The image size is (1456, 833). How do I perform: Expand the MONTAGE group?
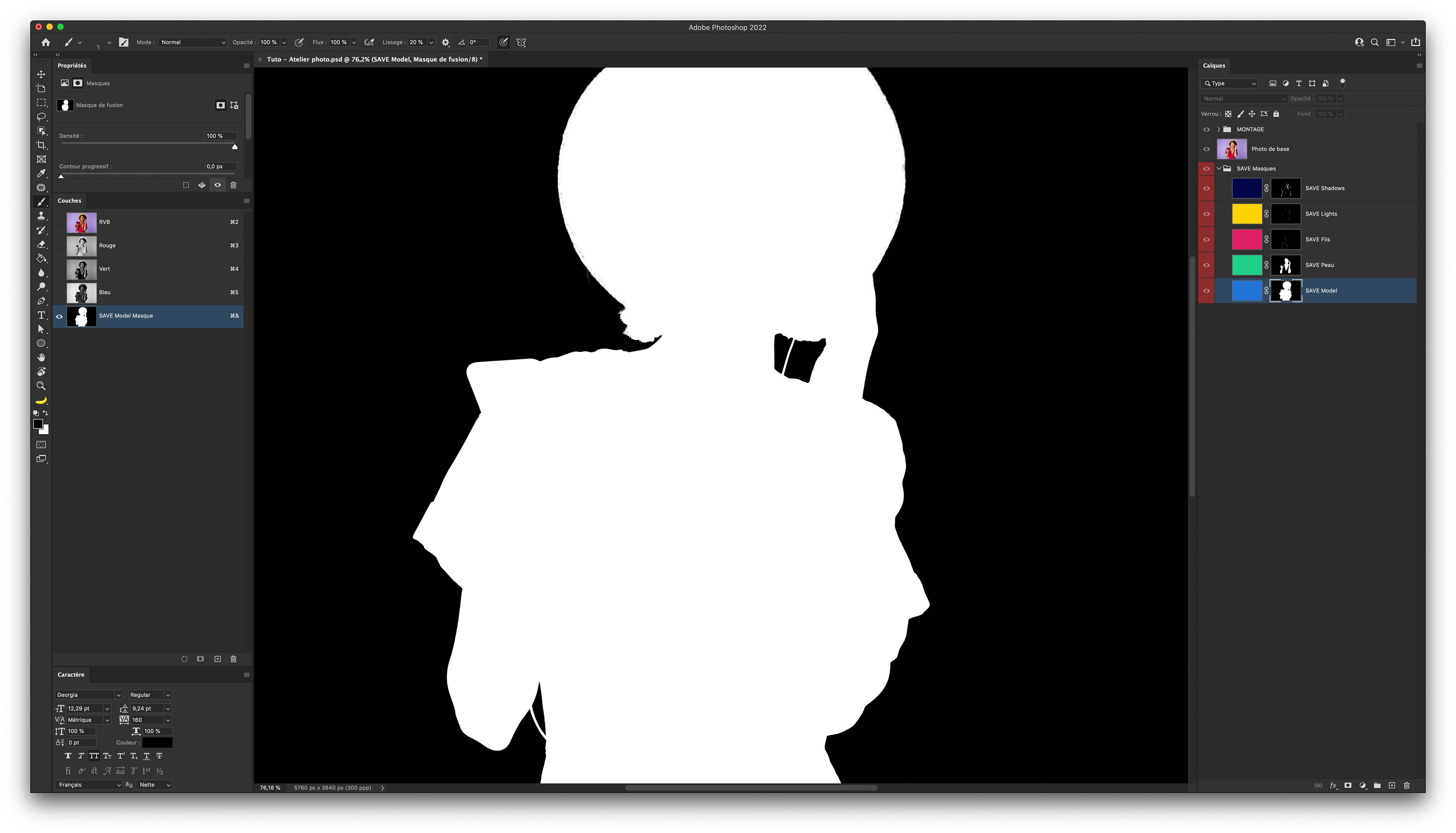[x=1219, y=129]
